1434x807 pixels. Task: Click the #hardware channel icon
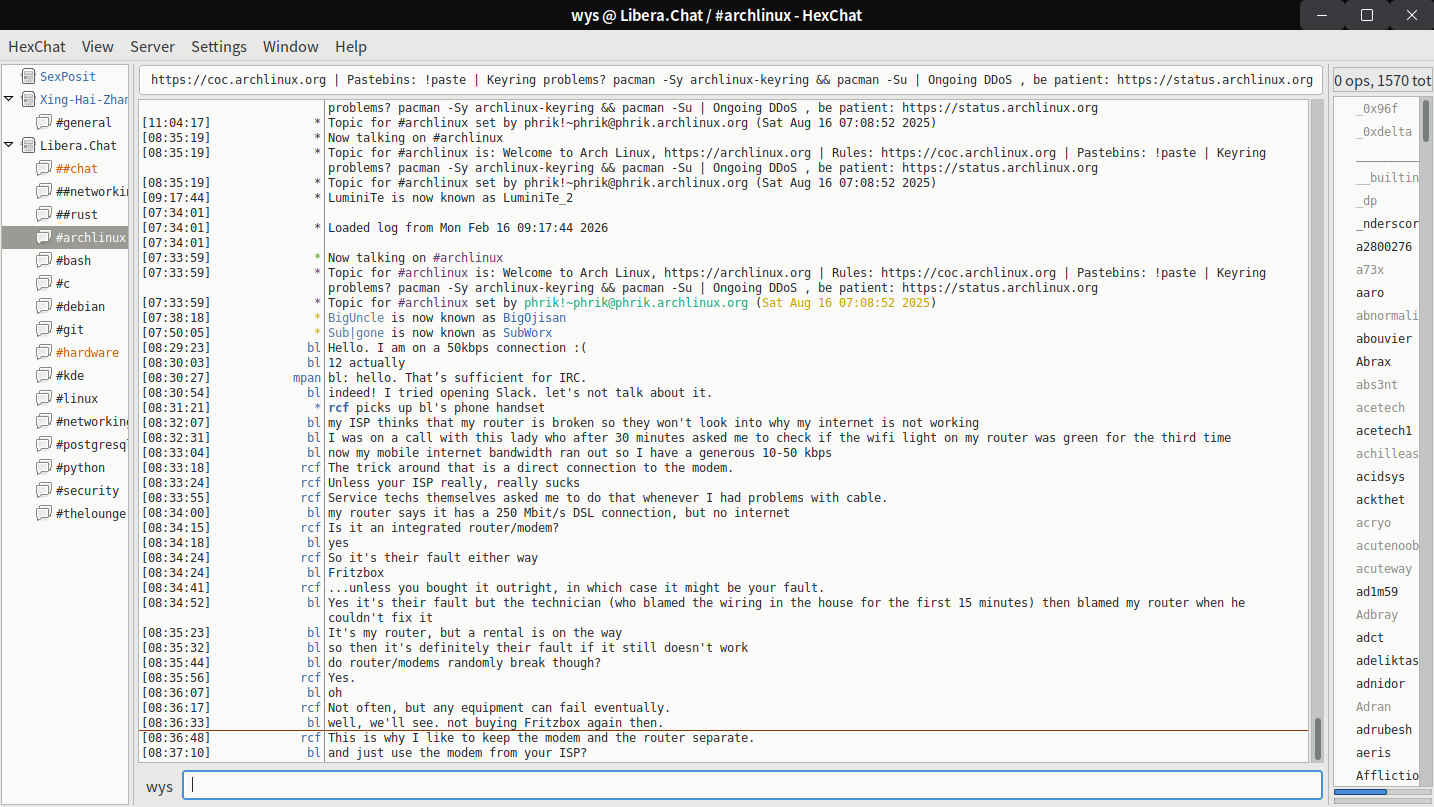pyautogui.click(x=43, y=352)
